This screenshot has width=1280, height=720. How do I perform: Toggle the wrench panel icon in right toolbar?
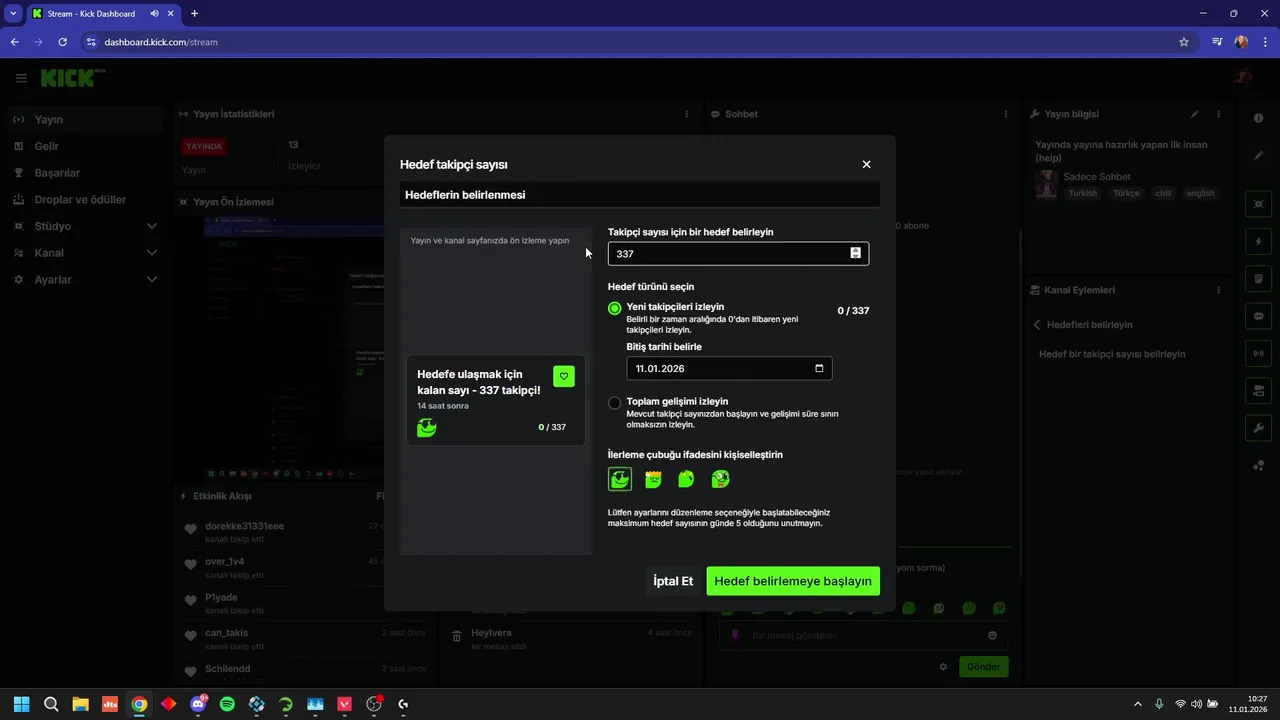pos(1258,428)
